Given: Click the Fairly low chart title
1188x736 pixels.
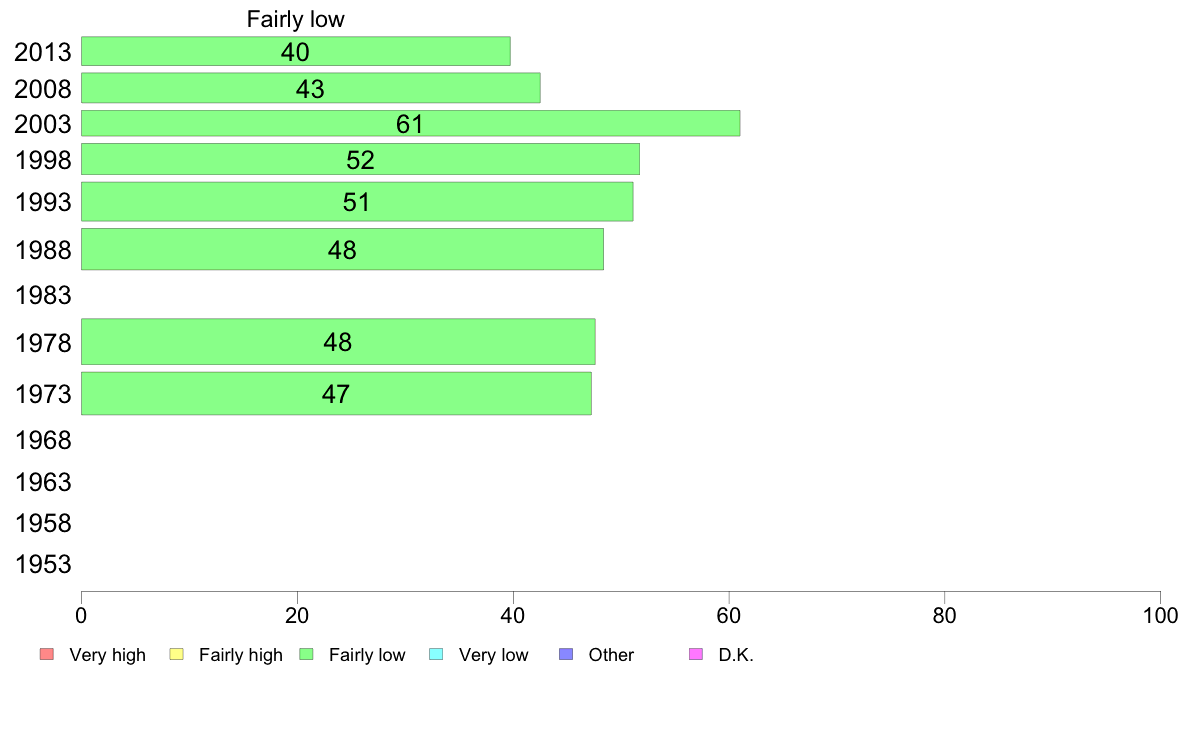Looking at the screenshot, I should (x=295, y=19).
